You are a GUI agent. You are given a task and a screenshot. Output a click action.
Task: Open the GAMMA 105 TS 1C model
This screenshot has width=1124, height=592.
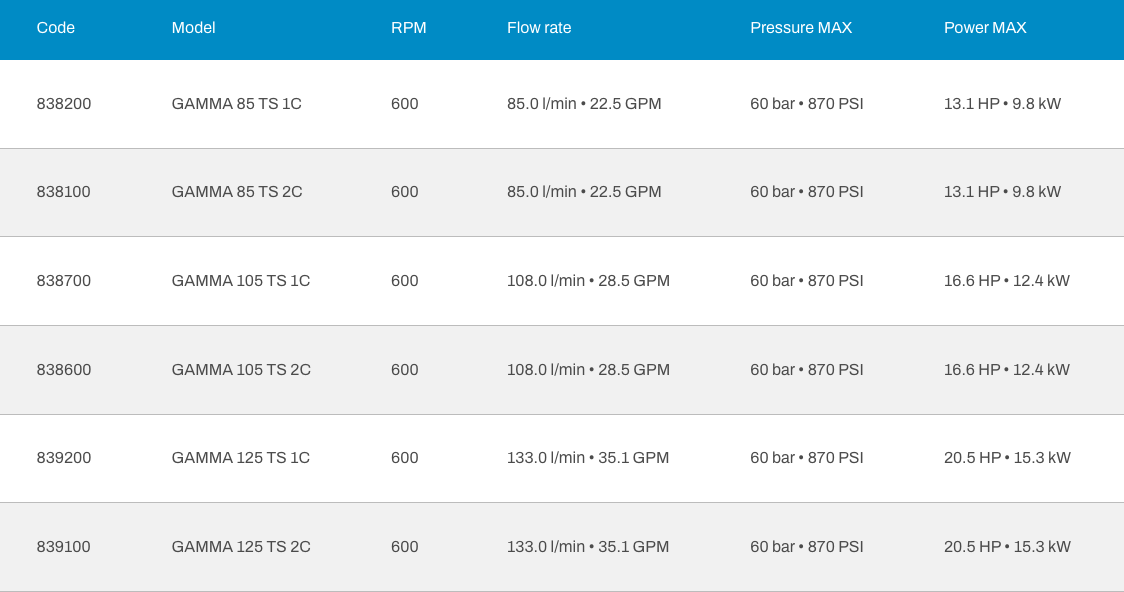pyautogui.click(x=241, y=281)
